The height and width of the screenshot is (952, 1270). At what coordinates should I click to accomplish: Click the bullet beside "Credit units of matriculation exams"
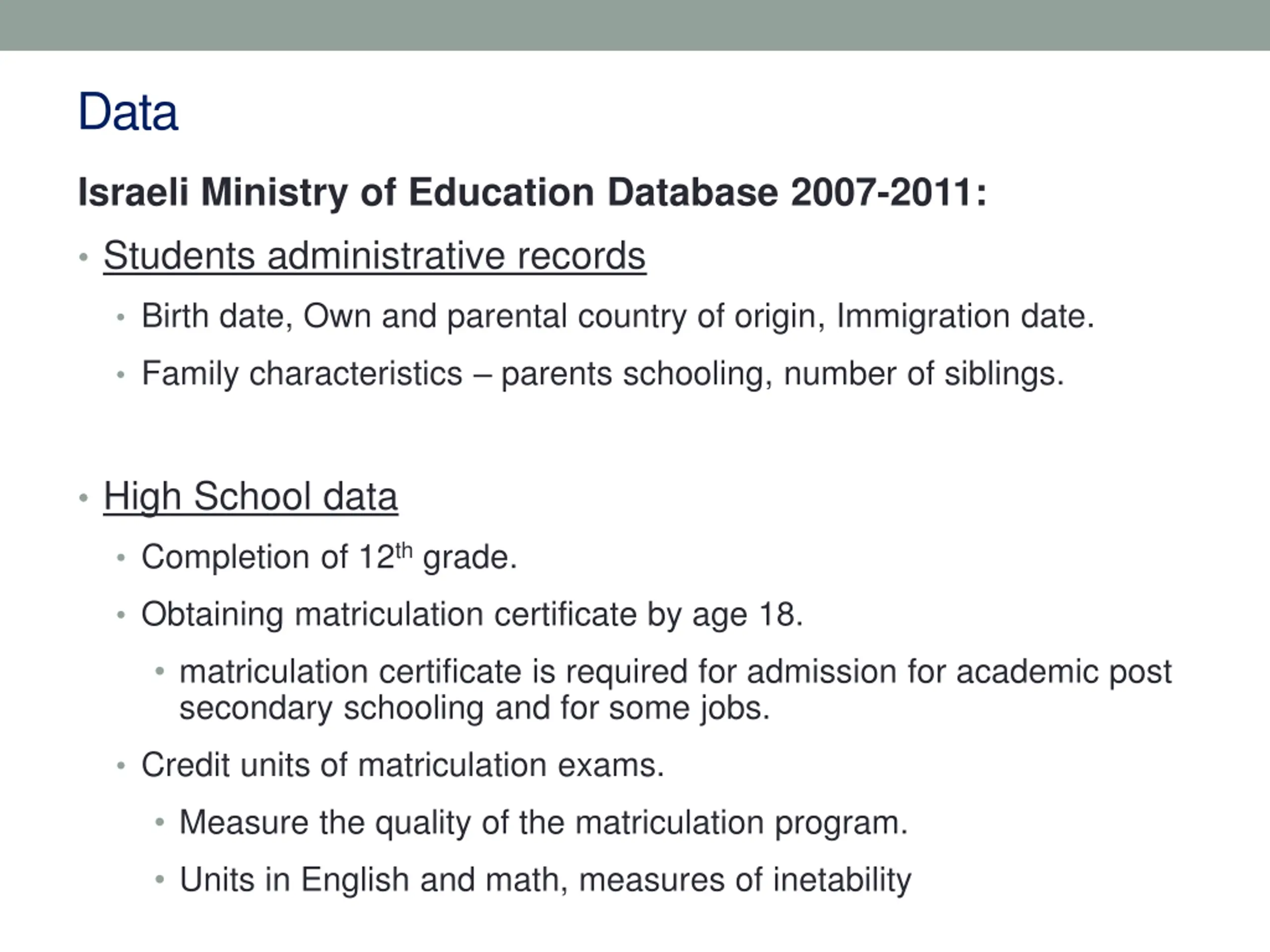[121, 766]
